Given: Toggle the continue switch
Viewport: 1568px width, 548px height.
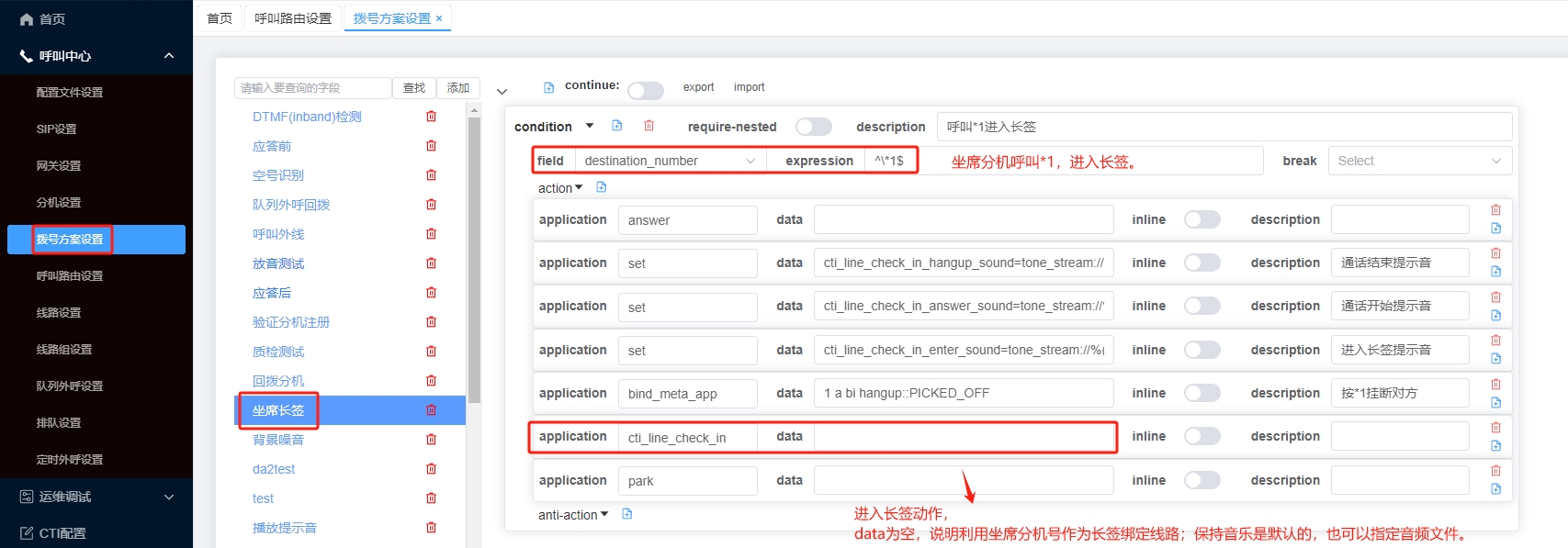Looking at the screenshot, I should click(x=646, y=90).
